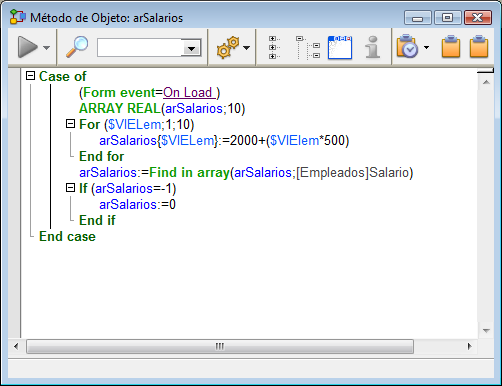
Task: Click the horizontal scrollbar thumb
Action: (220, 347)
